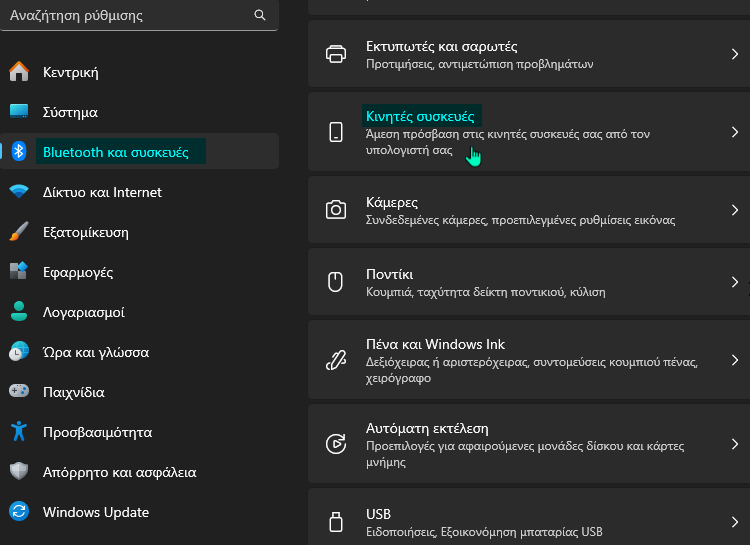Click the camera icon for Κάμερες
The width and height of the screenshot is (750, 545).
click(336, 210)
